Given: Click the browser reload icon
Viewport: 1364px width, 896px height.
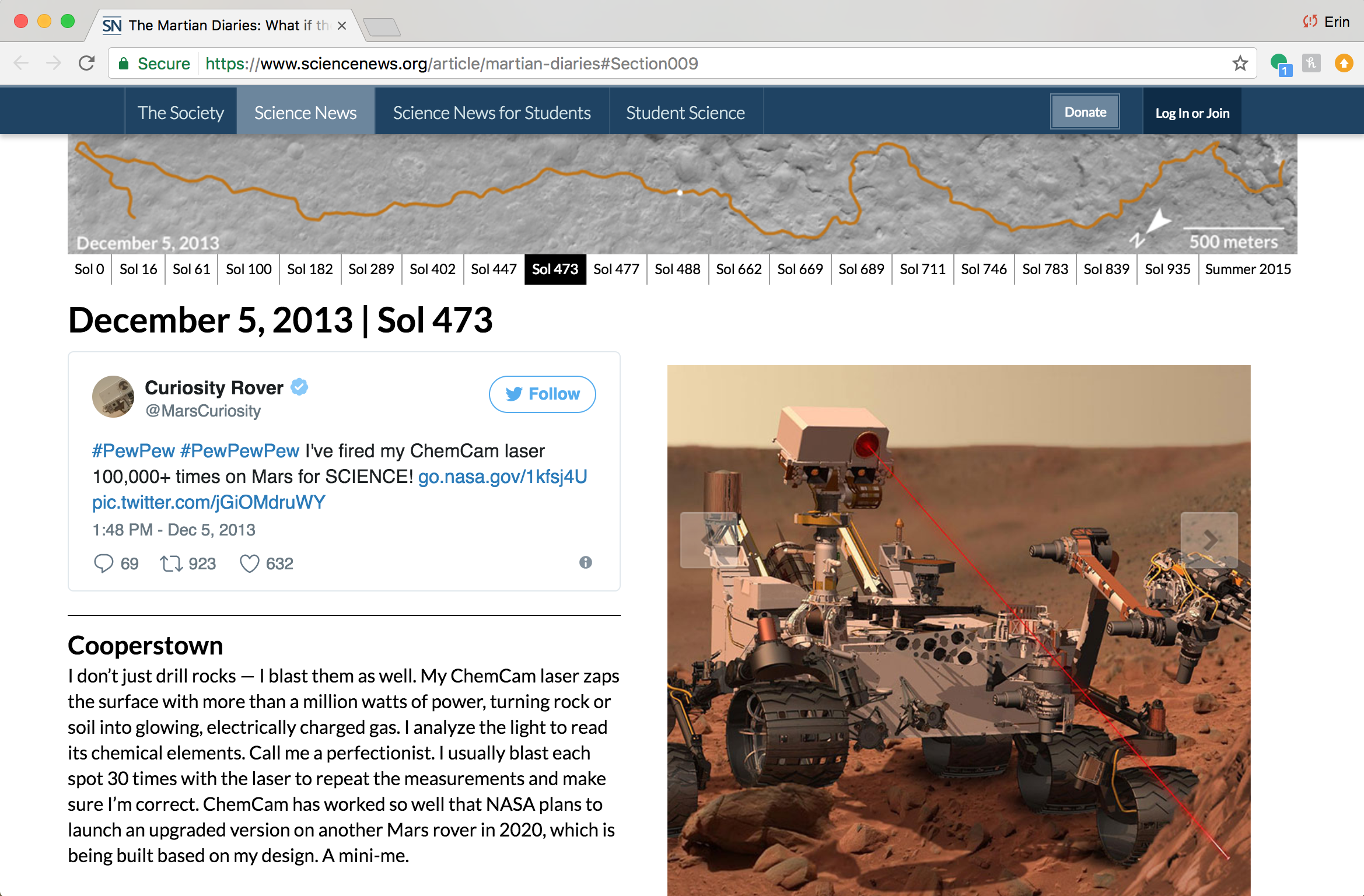Looking at the screenshot, I should (x=87, y=63).
